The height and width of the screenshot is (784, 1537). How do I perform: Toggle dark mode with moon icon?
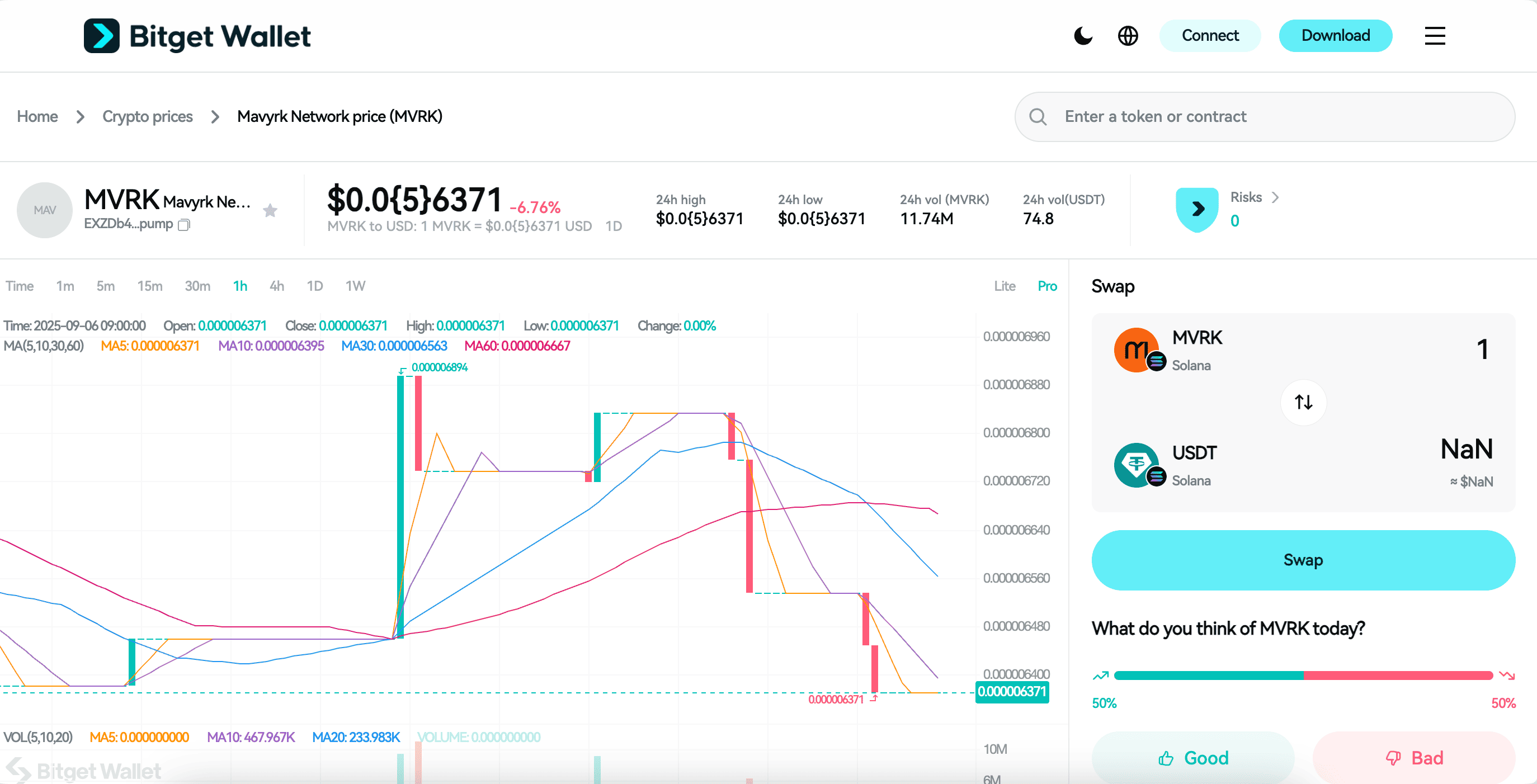[x=1083, y=36]
